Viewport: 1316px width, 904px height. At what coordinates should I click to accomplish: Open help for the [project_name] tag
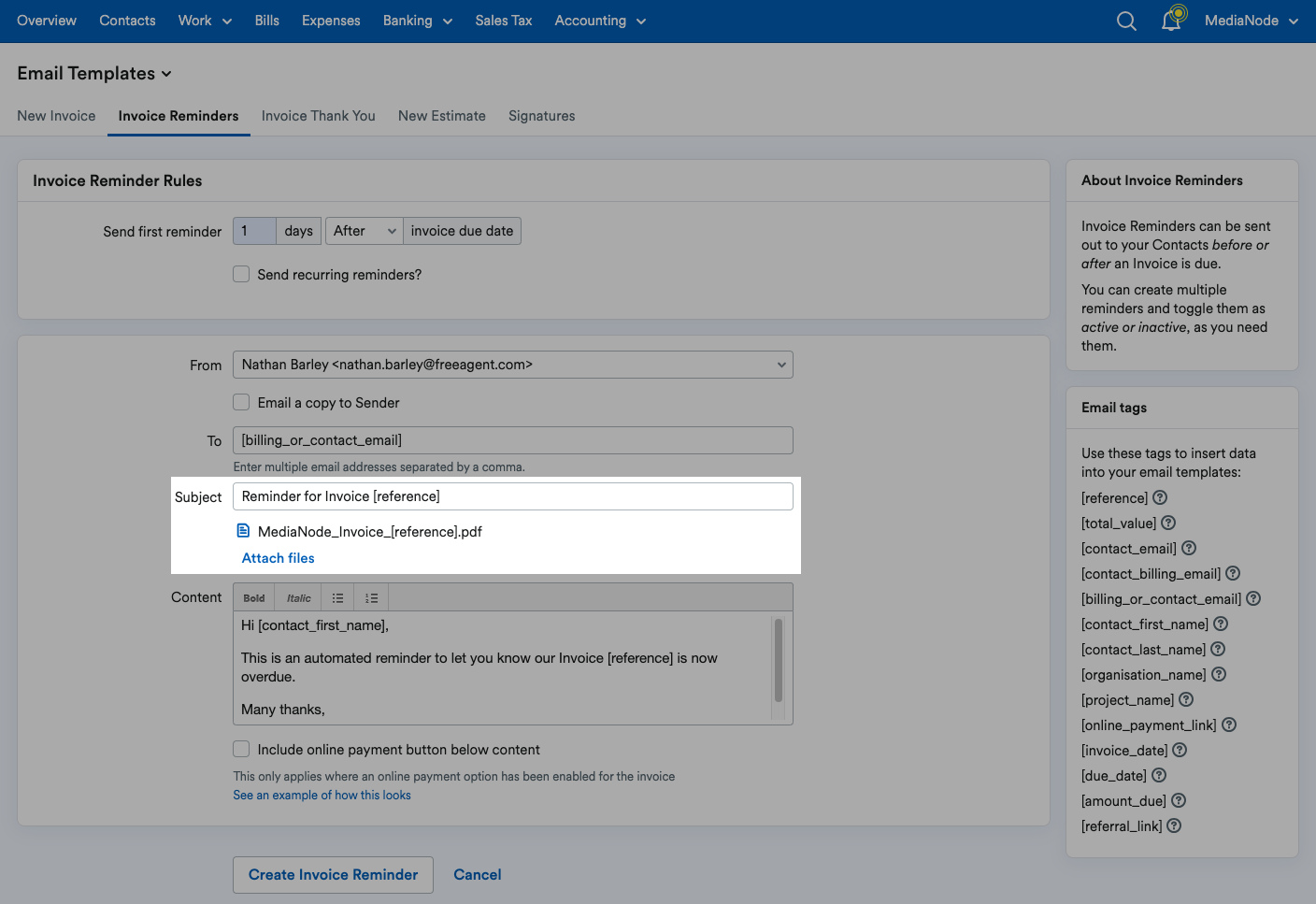1186,700
